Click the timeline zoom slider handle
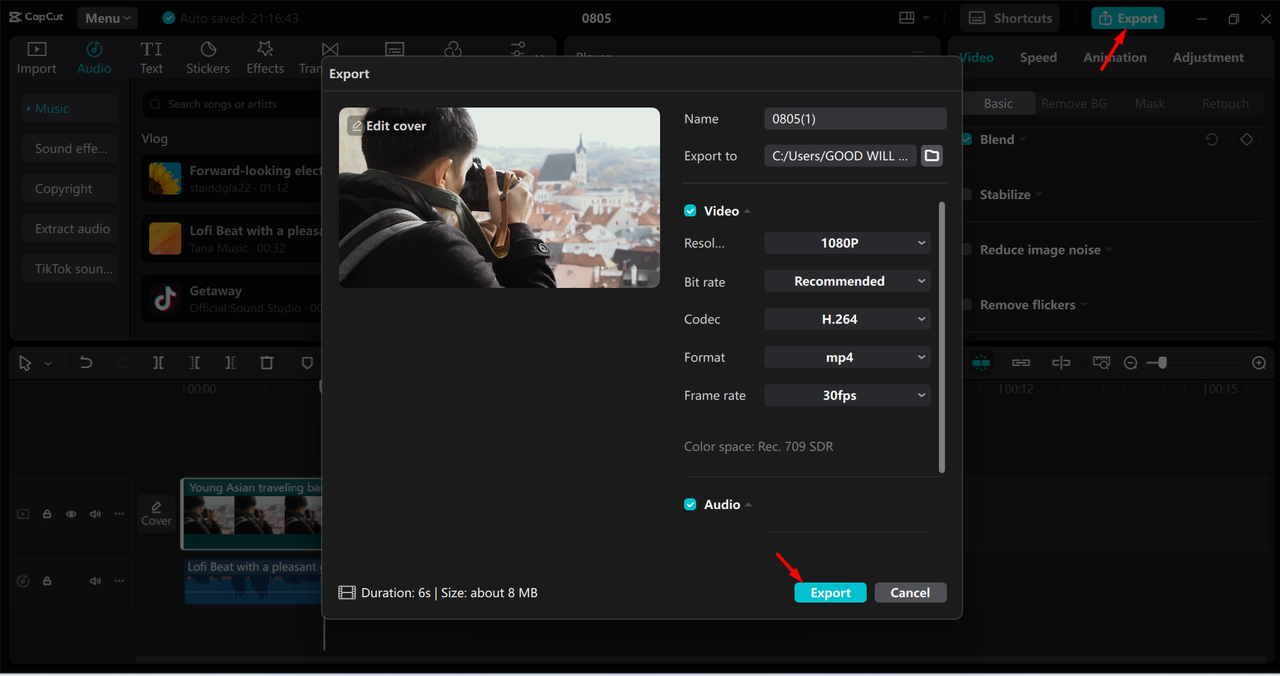This screenshot has width=1280, height=676. [x=1161, y=363]
